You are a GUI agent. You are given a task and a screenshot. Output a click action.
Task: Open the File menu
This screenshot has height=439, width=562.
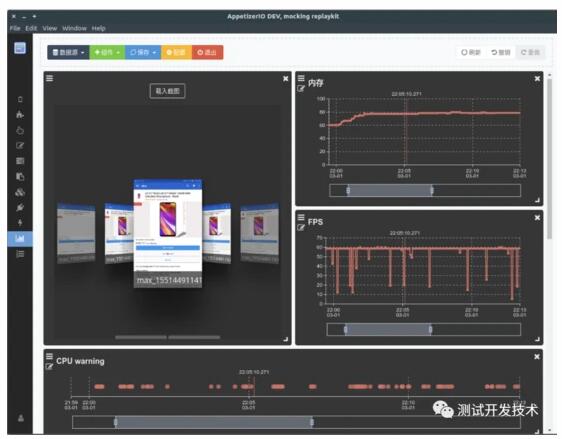(15, 28)
